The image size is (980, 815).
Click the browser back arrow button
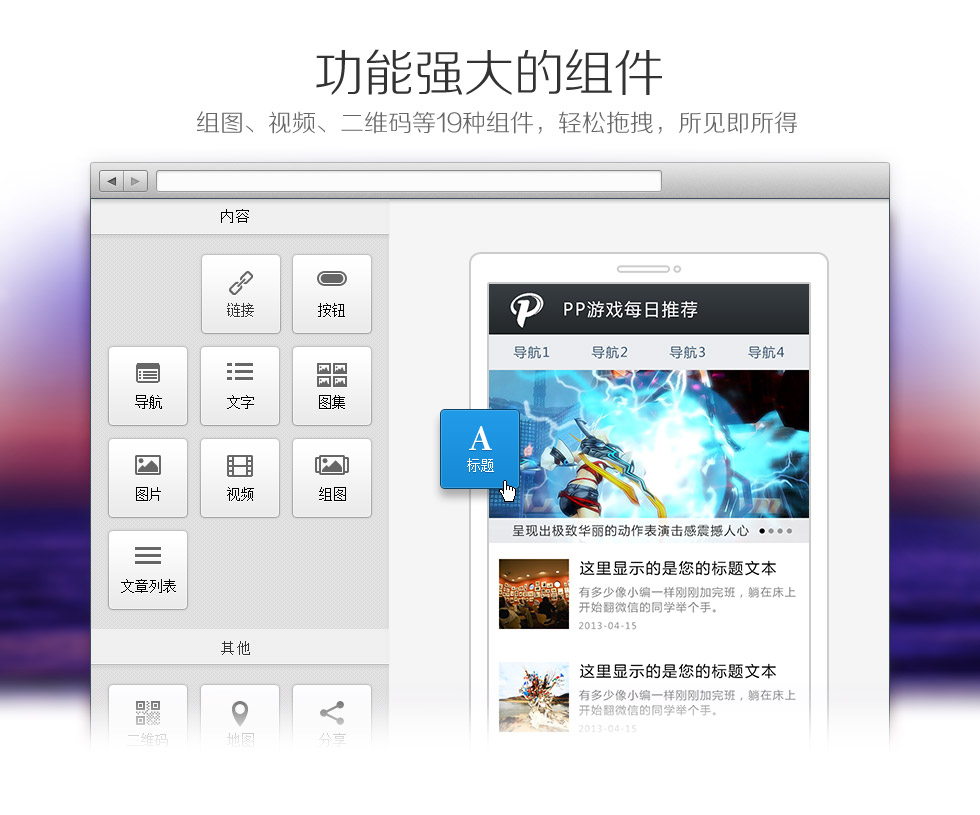pyautogui.click(x=111, y=181)
